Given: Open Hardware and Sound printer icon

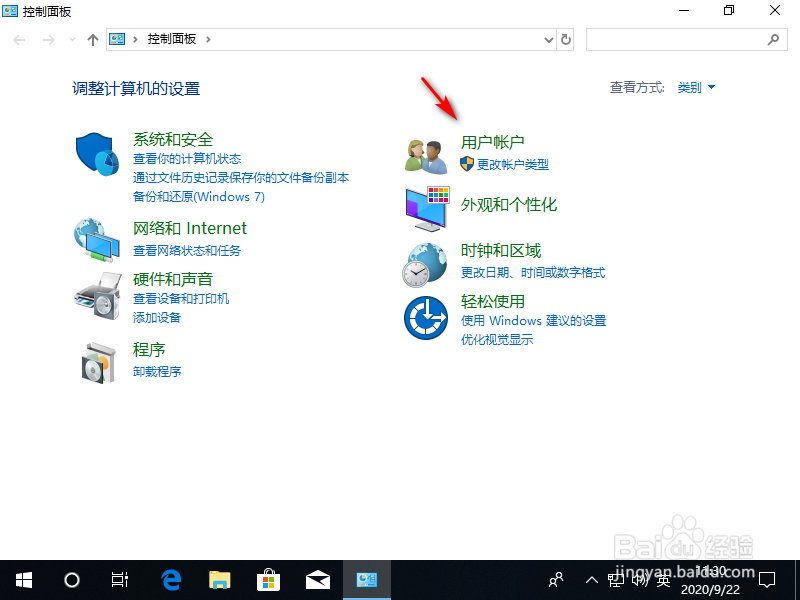Looking at the screenshot, I should [96, 295].
